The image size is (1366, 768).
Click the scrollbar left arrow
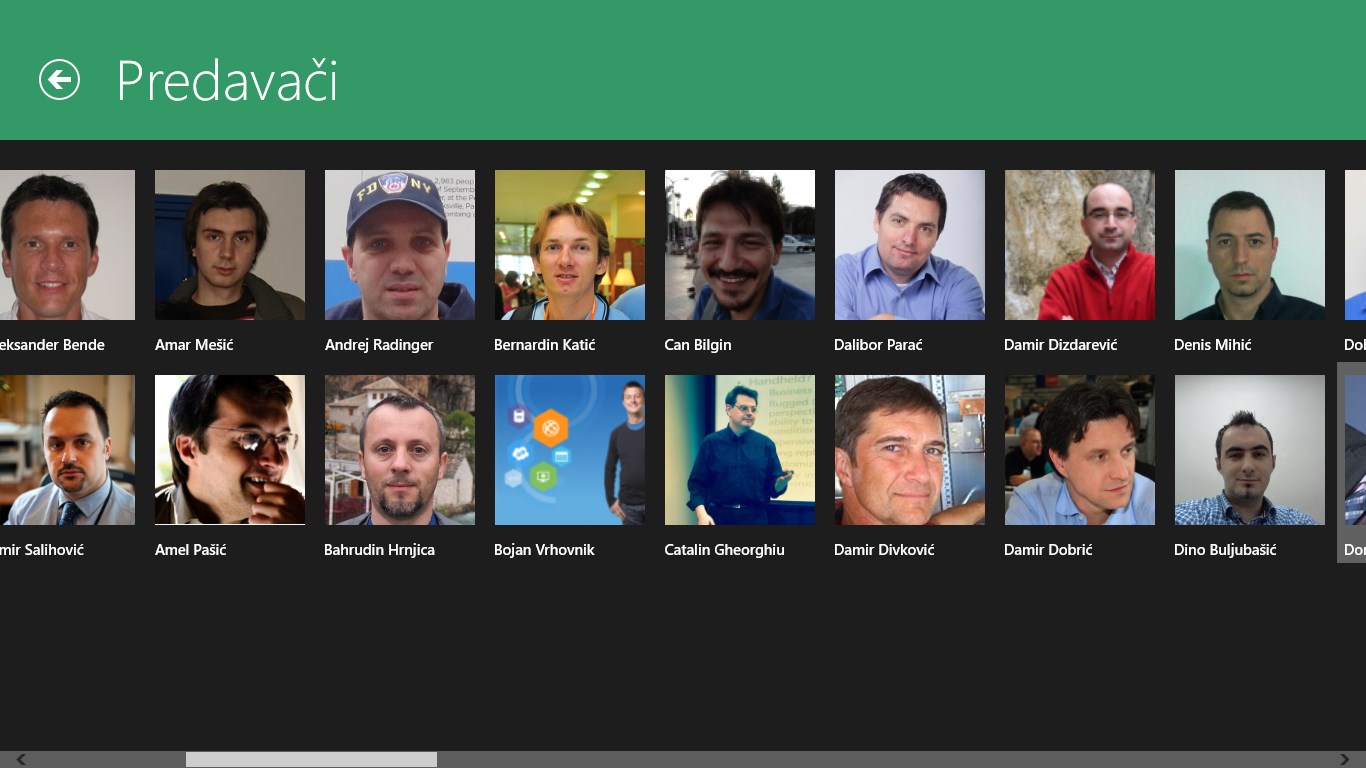(x=21, y=760)
